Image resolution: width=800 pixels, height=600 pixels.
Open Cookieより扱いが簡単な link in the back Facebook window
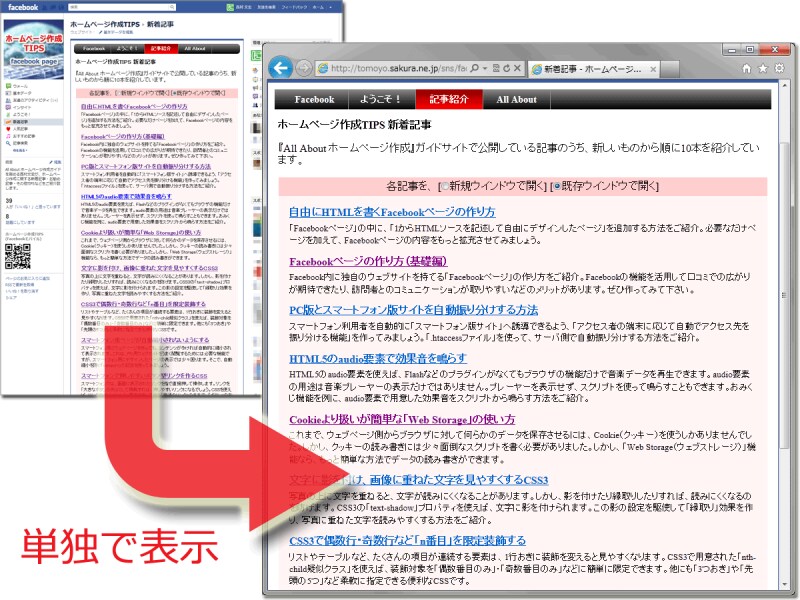tap(141, 232)
